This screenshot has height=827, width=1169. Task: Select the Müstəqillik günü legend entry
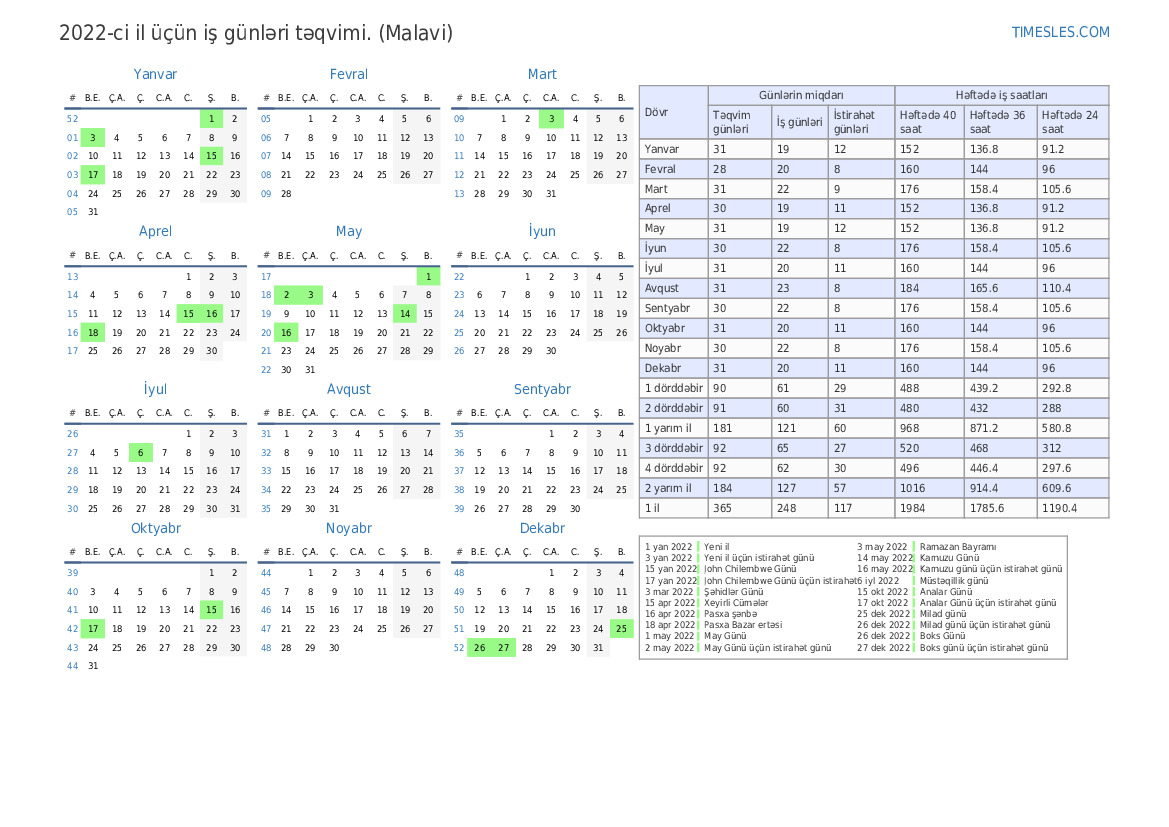953,580
